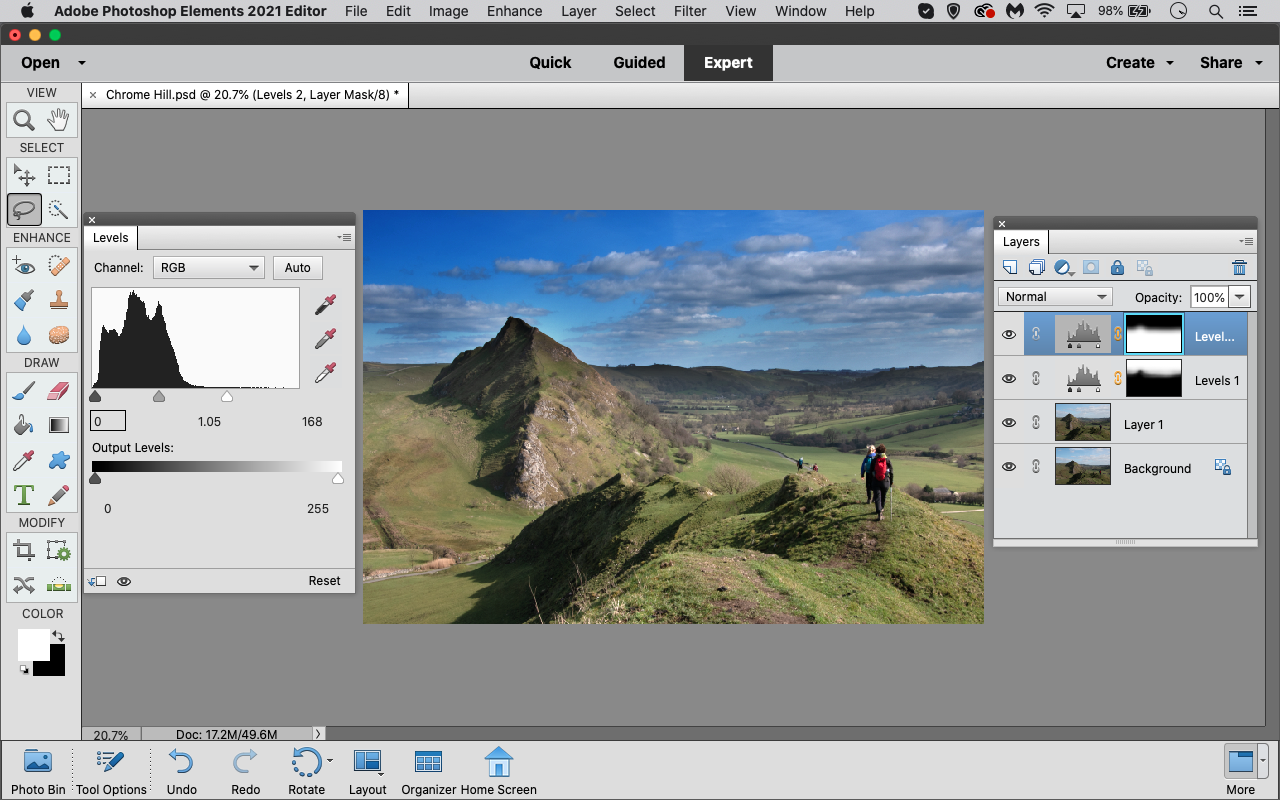Switch to Quick mode tab
The image size is (1280, 800).
coord(550,62)
